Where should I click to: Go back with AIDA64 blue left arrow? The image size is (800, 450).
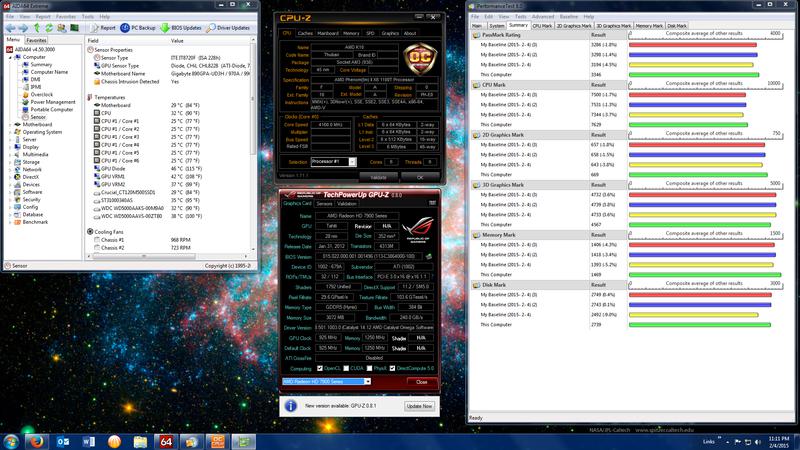pos(10,28)
